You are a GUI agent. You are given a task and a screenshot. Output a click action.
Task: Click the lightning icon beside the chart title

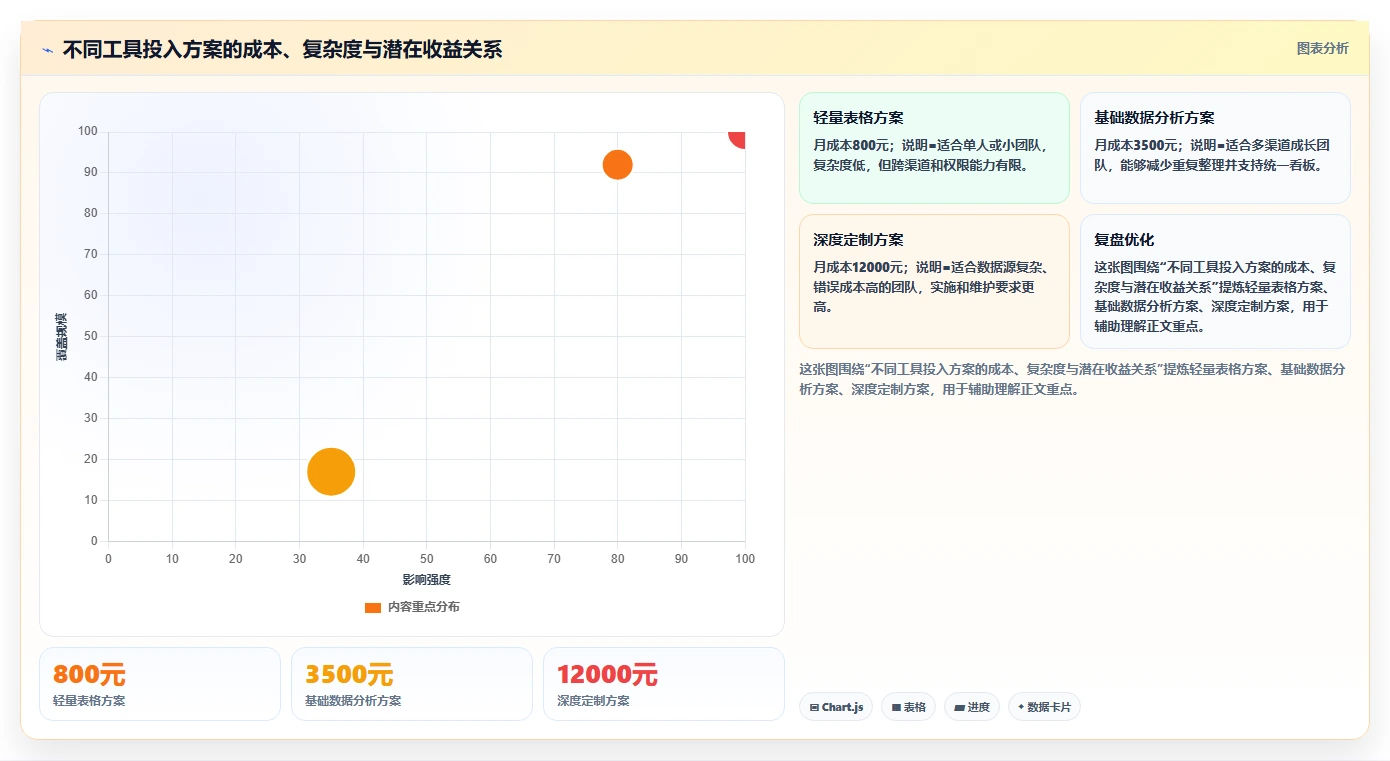[x=47, y=49]
